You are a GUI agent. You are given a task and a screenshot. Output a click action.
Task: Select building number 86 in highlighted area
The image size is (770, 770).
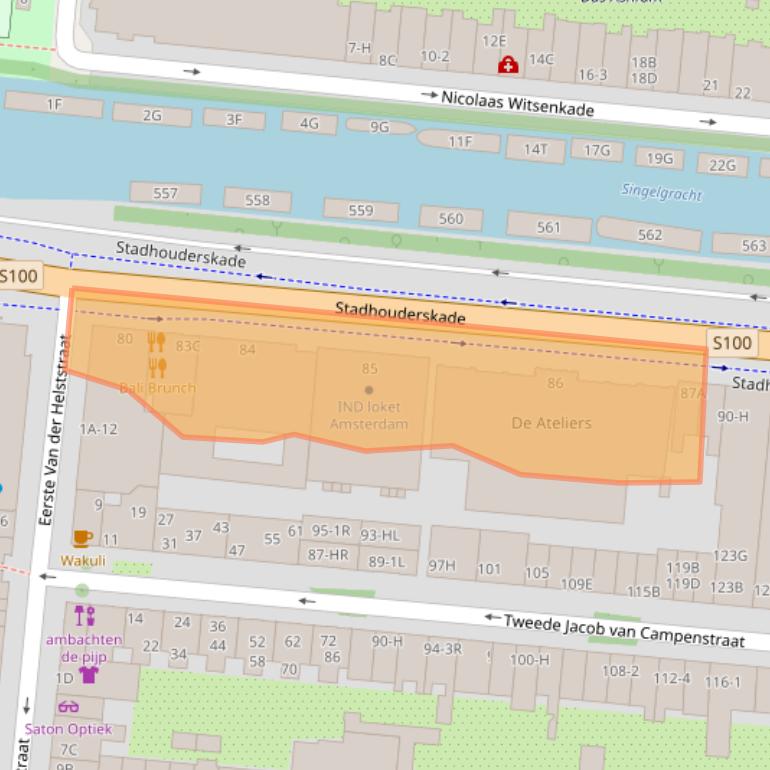tap(555, 383)
